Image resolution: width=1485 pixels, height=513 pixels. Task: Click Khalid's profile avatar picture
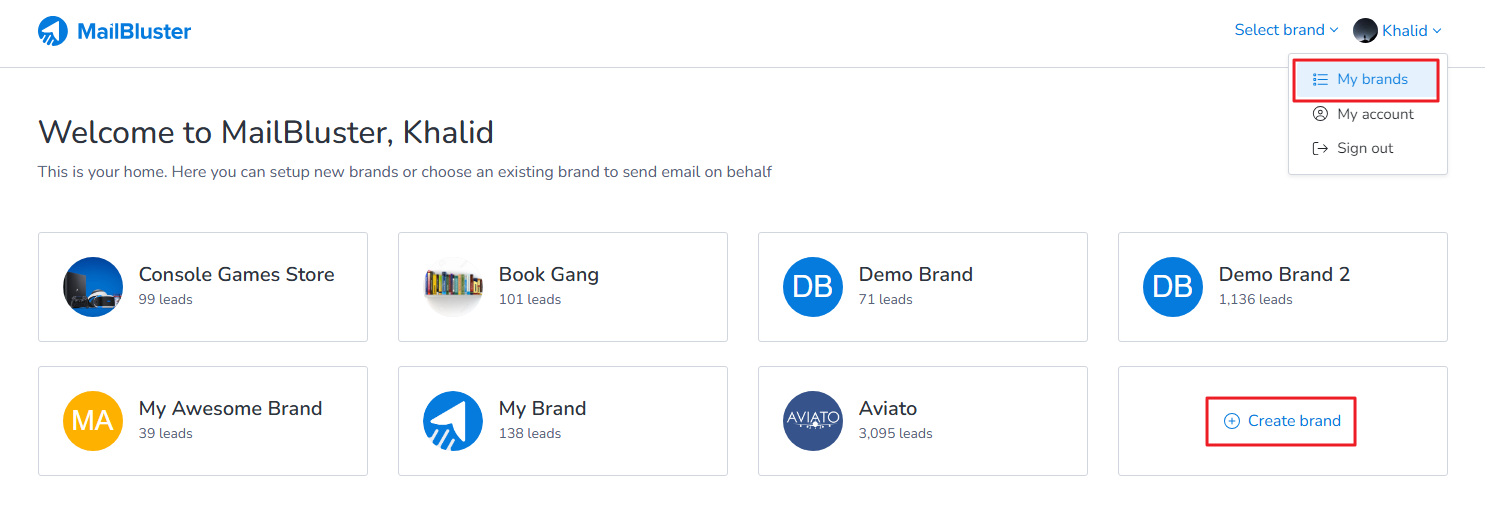[x=1365, y=30]
